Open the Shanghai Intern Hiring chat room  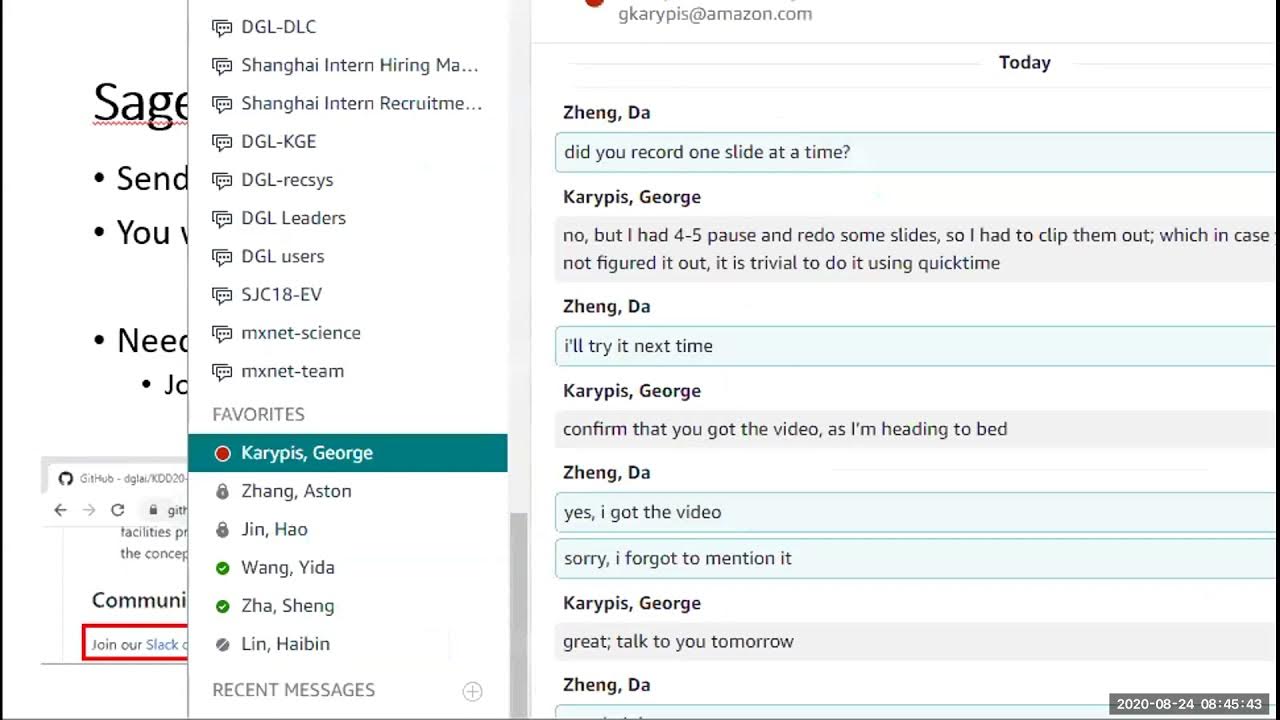click(359, 65)
